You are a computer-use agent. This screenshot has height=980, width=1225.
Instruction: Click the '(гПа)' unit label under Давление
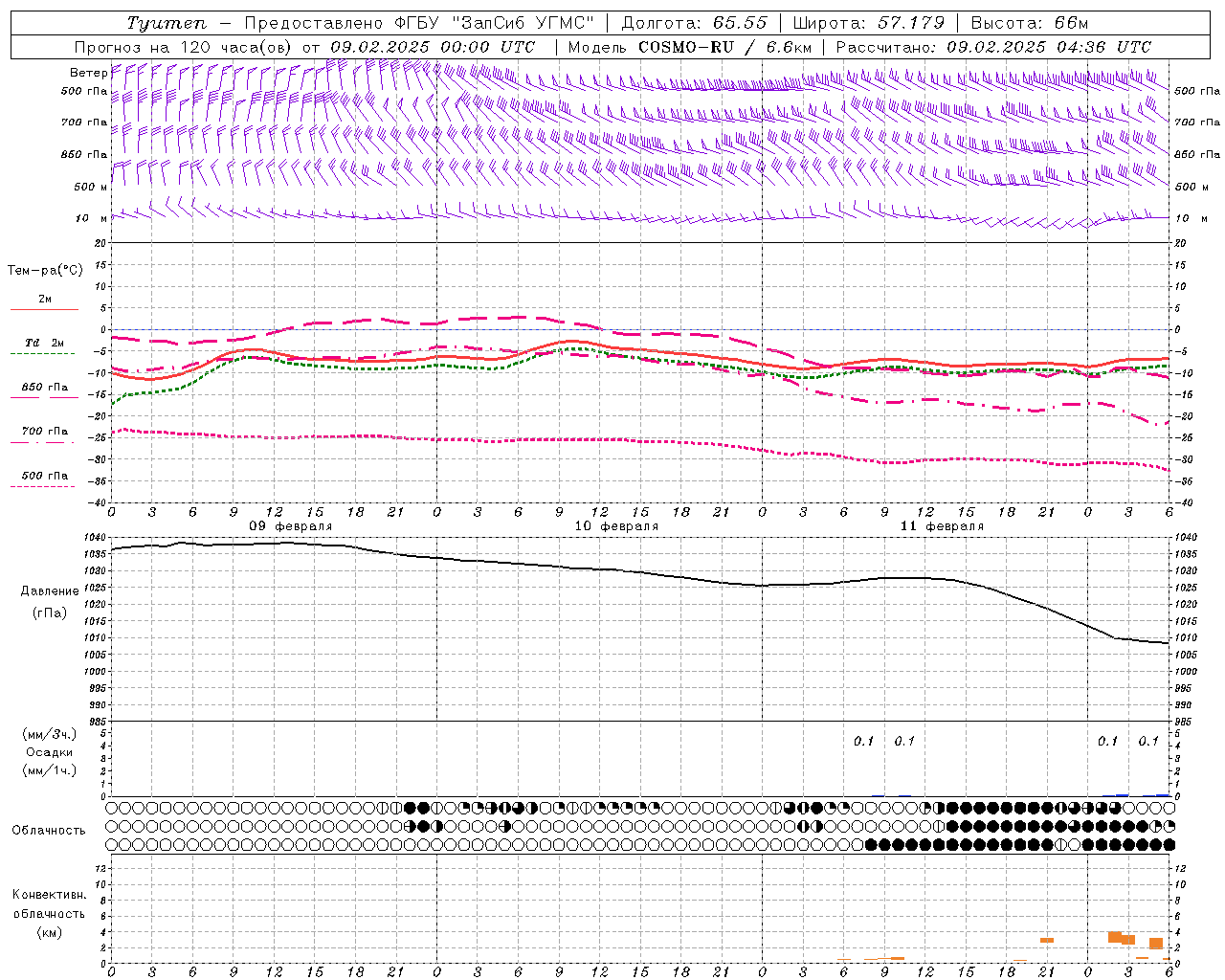pyautogui.click(x=50, y=612)
